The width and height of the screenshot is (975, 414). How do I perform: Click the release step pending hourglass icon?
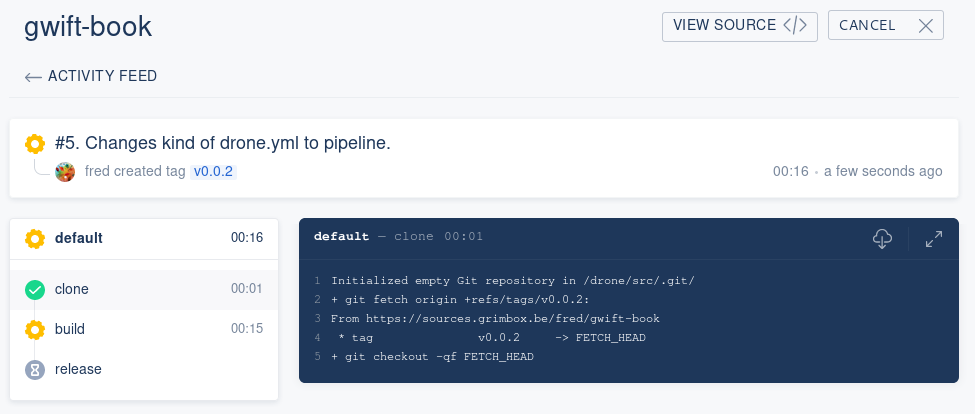pyautogui.click(x=35, y=369)
